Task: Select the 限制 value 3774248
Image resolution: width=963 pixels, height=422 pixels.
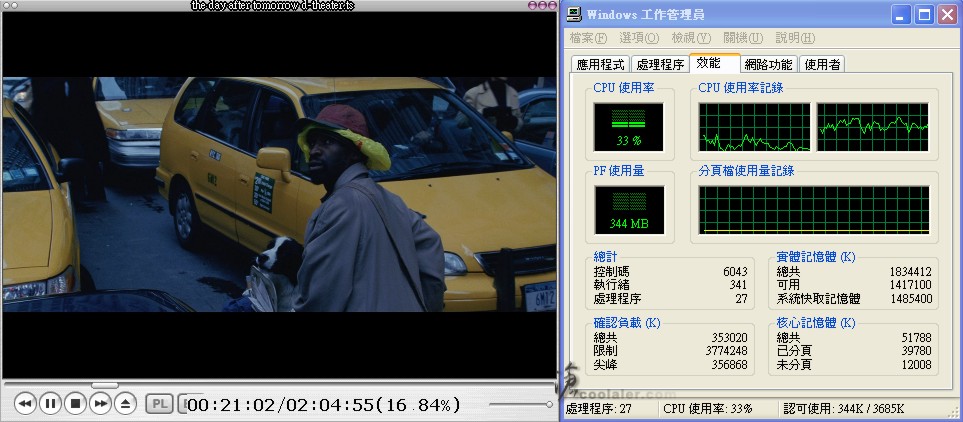Action: [x=727, y=351]
